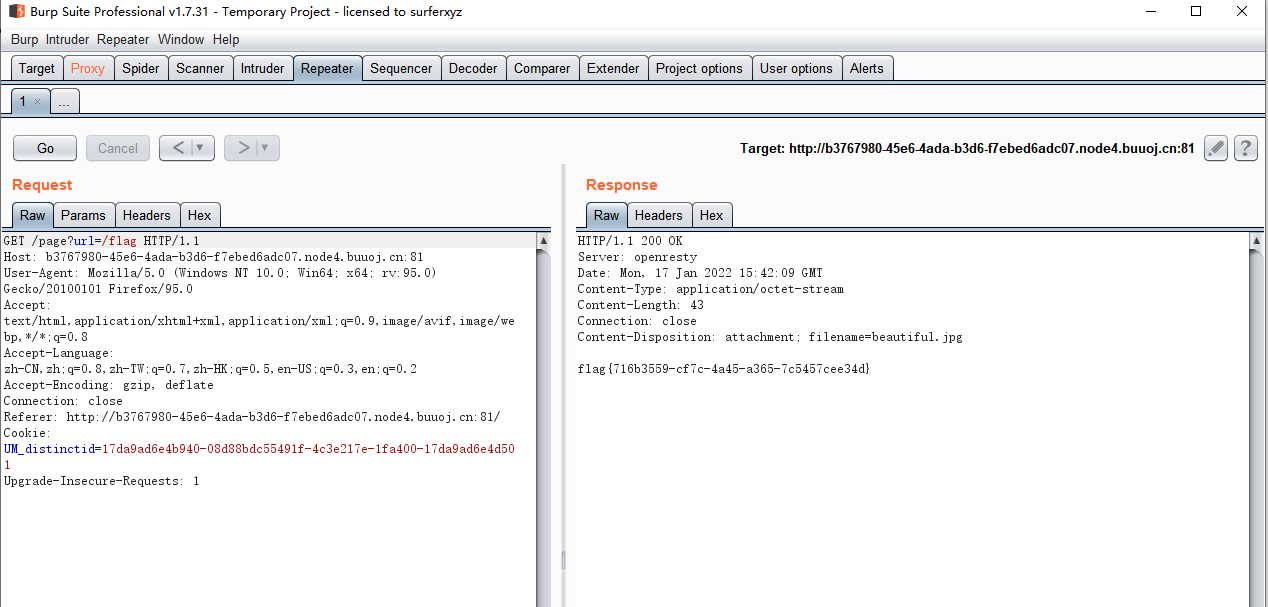Click the Request section heading

click(x=42, y=185)
